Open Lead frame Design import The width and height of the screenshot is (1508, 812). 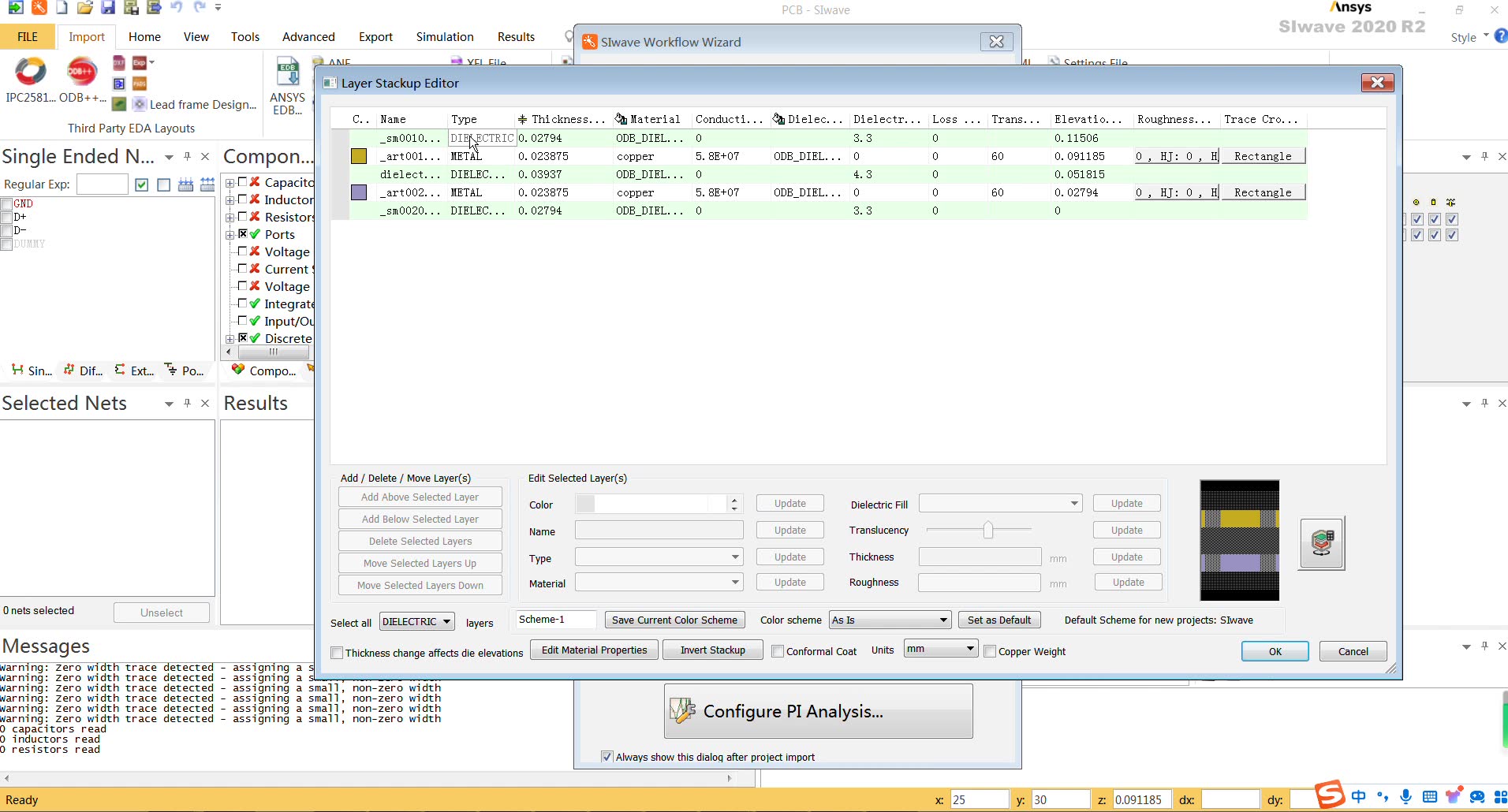(x=195, y=104)
